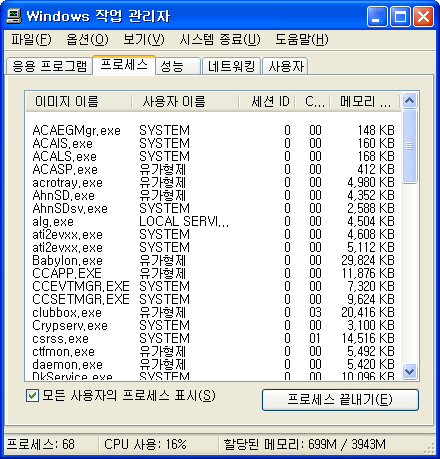Select the ACAEGMgr.exe process row
This screenshot has height=459, width=440.
213,130
